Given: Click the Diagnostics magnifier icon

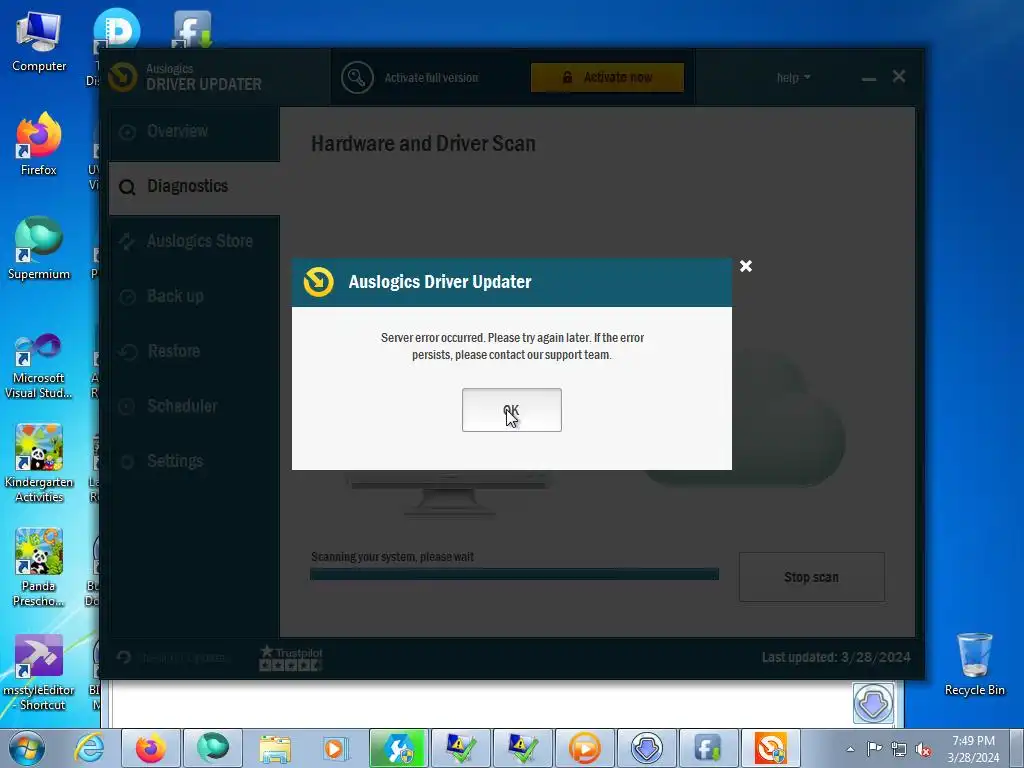Looking at the screenshot, I should coord(127,187).
